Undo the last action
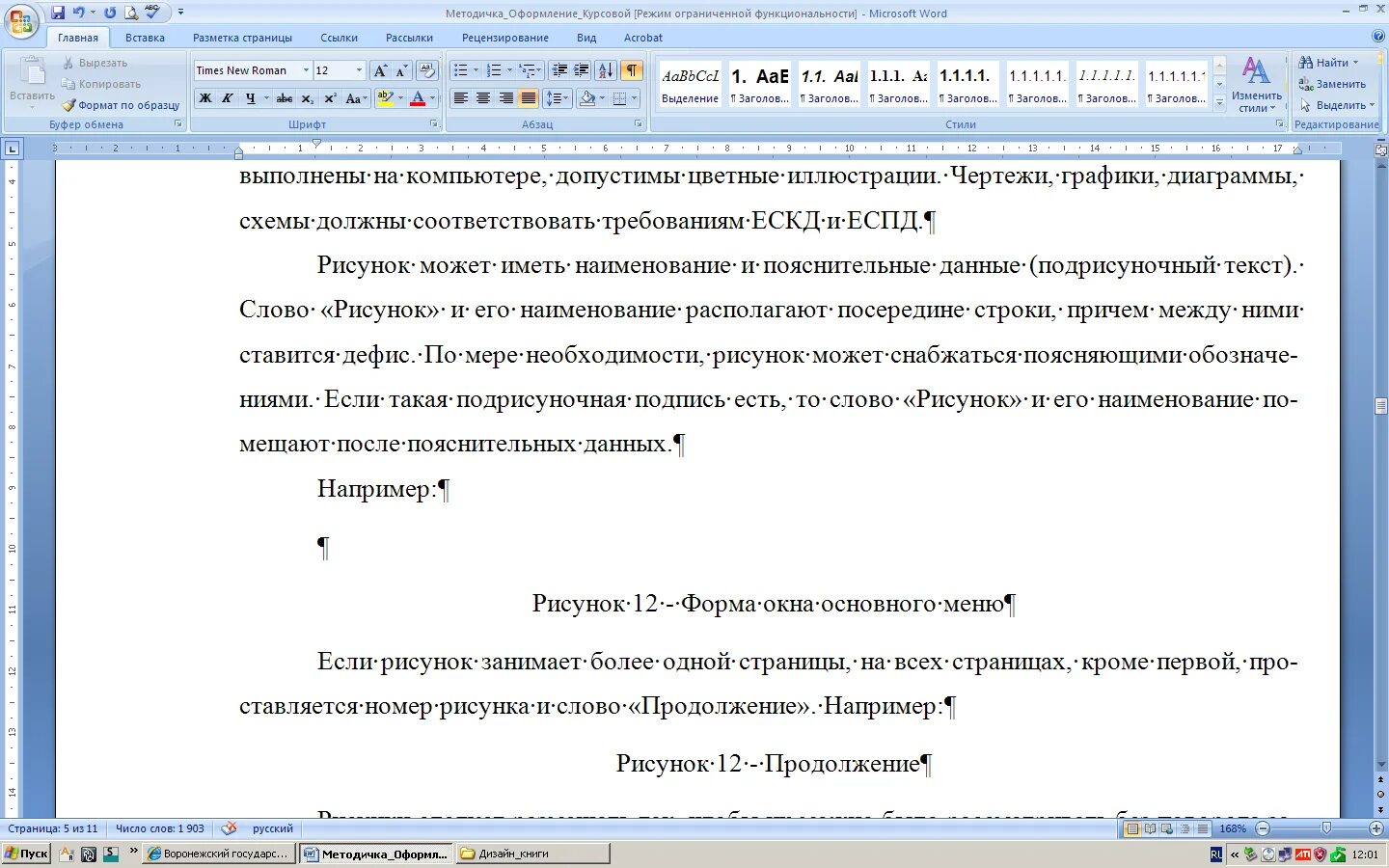1389x868 pixels. [79, 13]
